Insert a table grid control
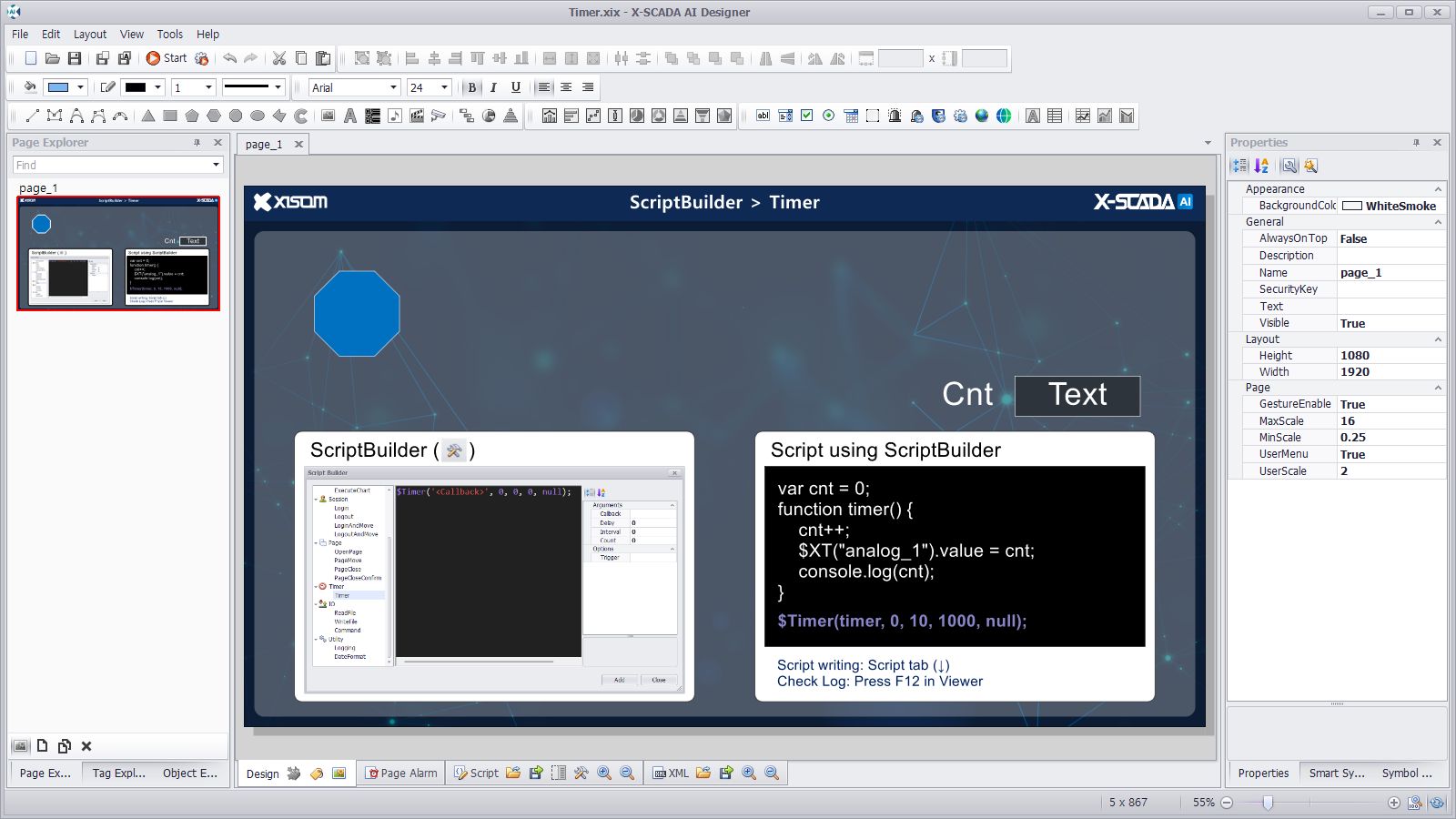The height and width of the screenshot is (819, 1456). (1055, 116)
